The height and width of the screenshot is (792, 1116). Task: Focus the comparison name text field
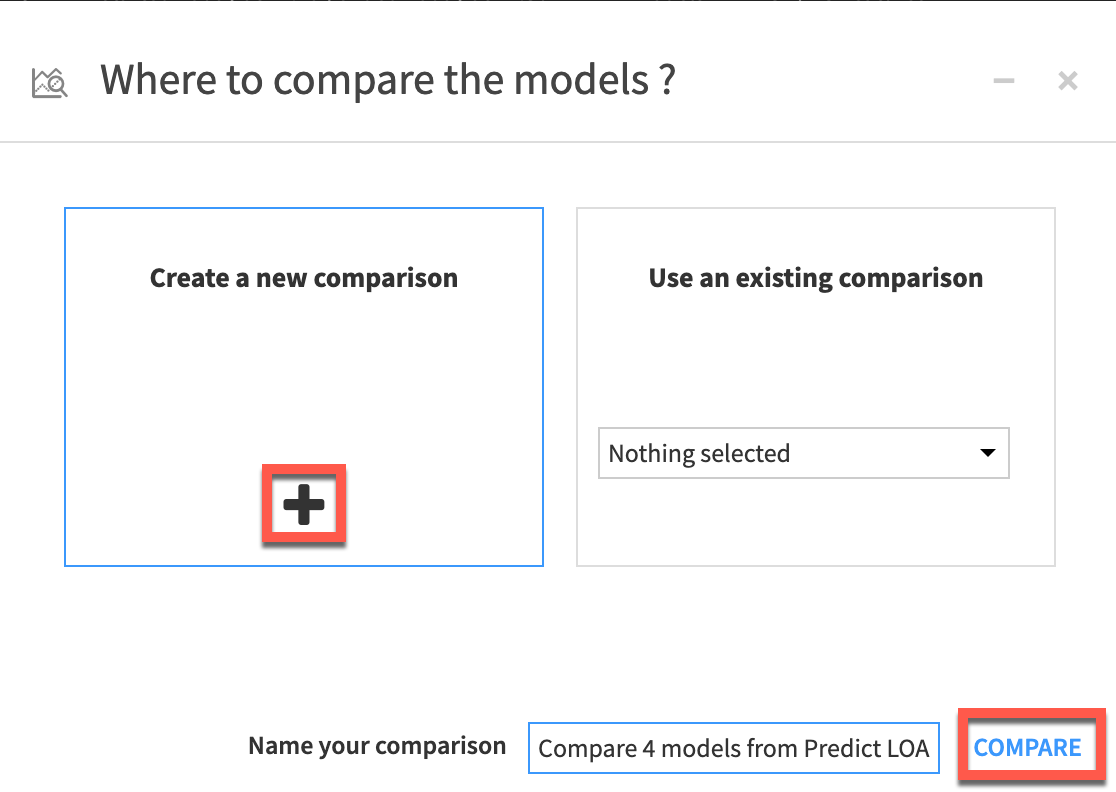(733, 748)
